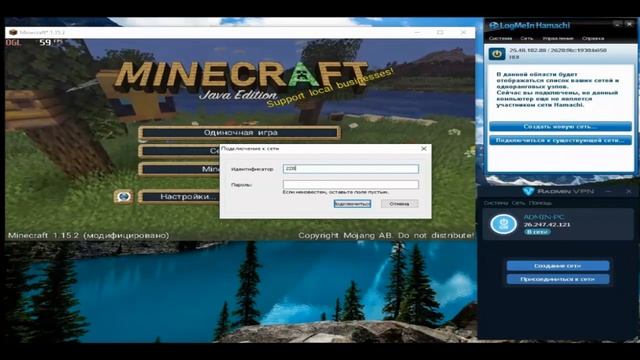Open Hamachi Справка menu

click(593, 38)
